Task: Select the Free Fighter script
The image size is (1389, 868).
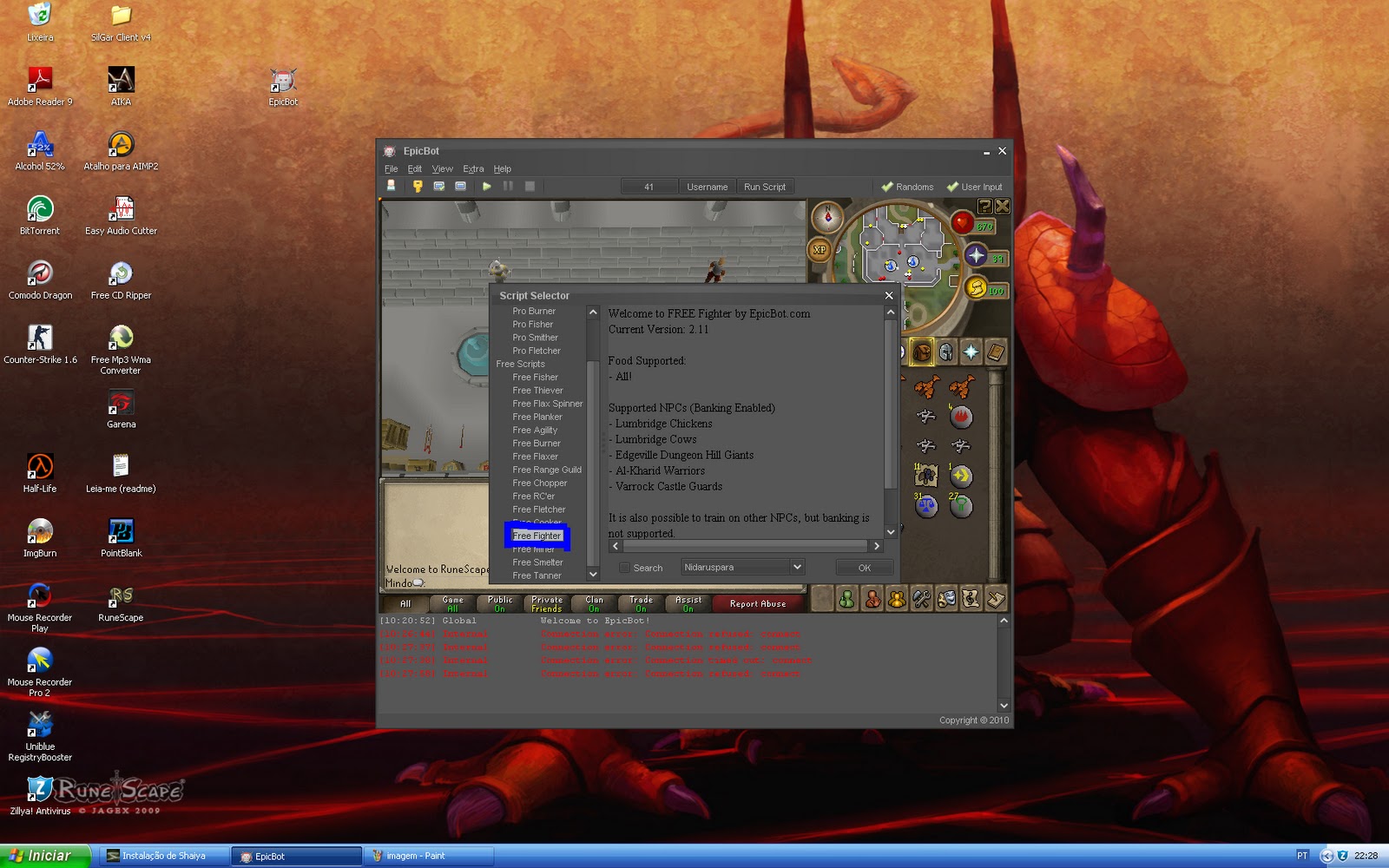Action: [x=537, y=536]
